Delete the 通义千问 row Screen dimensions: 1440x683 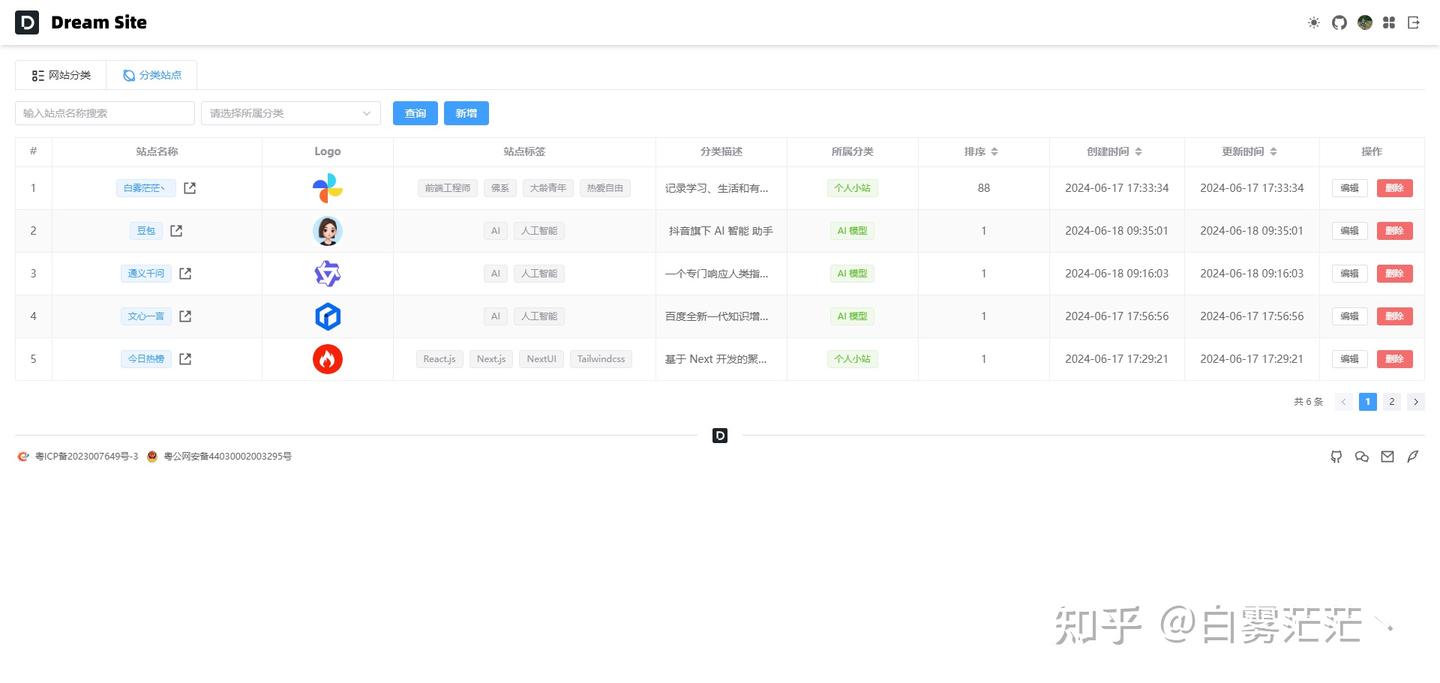[1395, 273]
